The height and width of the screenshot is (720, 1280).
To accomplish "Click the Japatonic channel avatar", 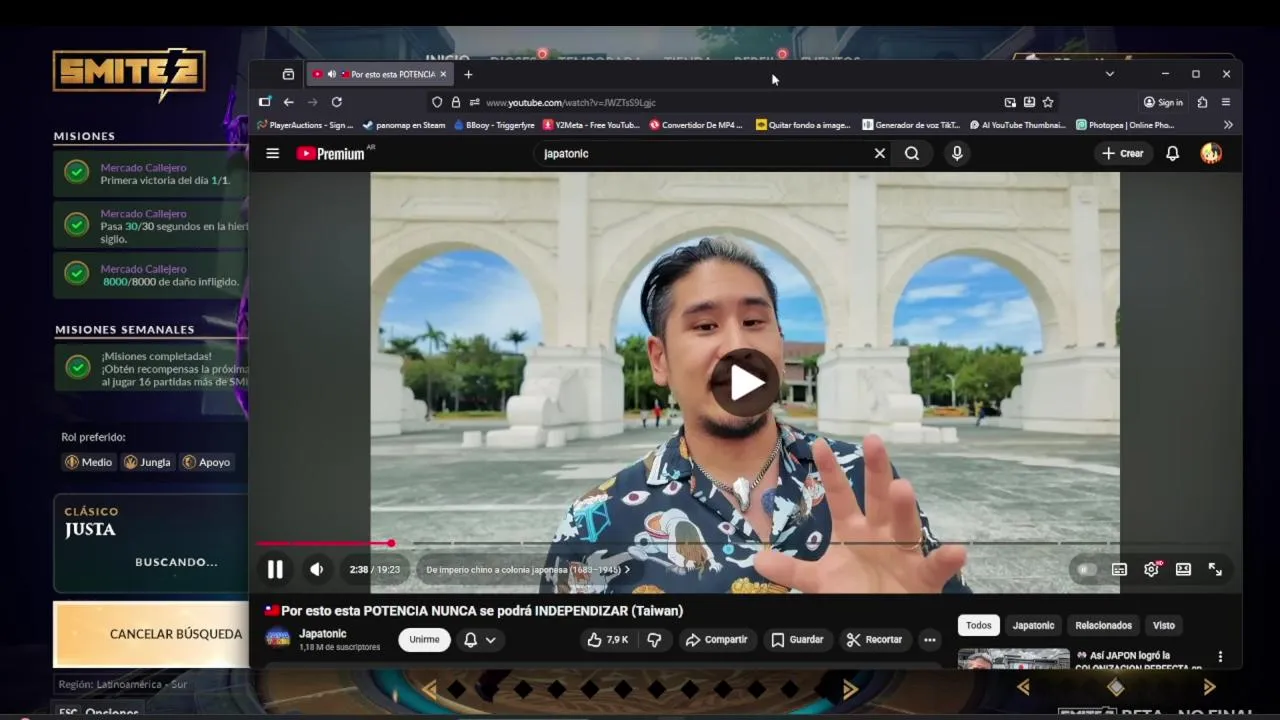I will pos(278,638).
